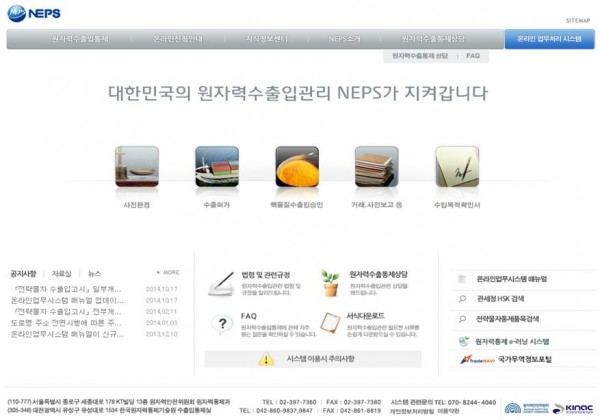Click the e-러닝 system icon
The image size is (600, 420).
coord(464,341)
